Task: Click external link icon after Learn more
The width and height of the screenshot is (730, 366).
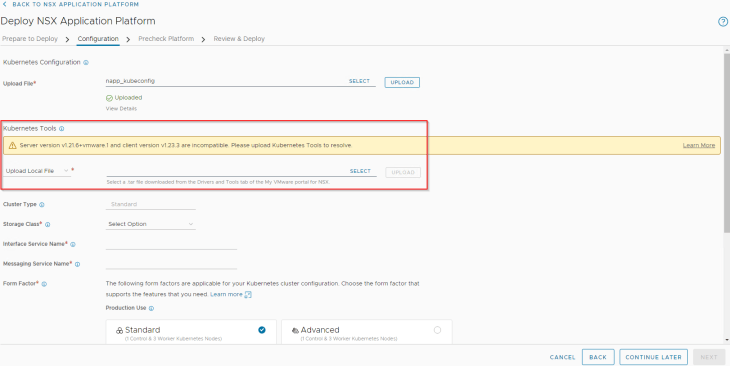Action: point(248,294)
